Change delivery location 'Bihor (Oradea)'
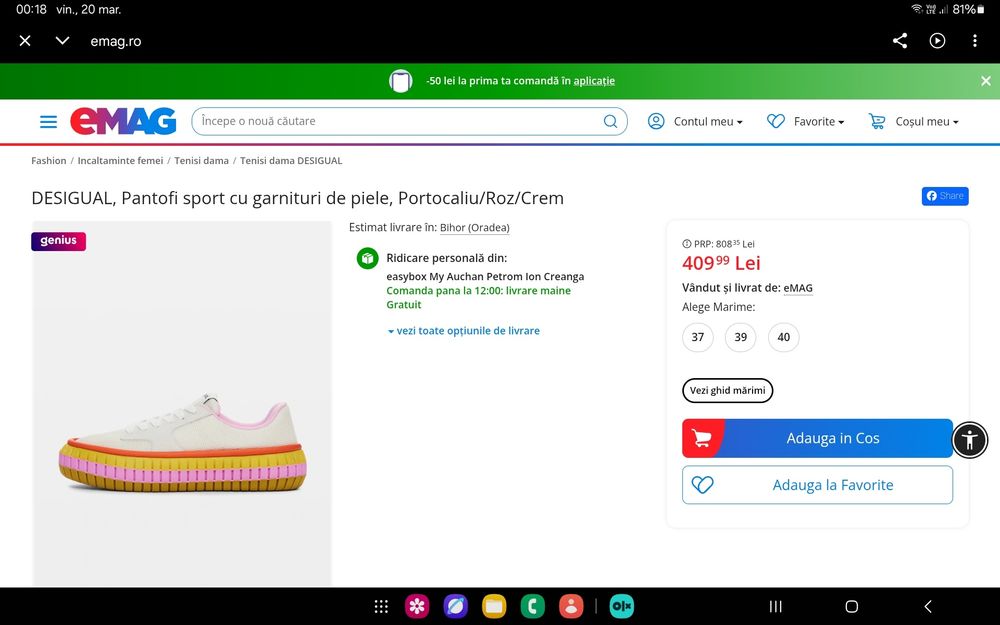Image resolution: width=1000 pixels, height=625 pixels. (474, 228)
